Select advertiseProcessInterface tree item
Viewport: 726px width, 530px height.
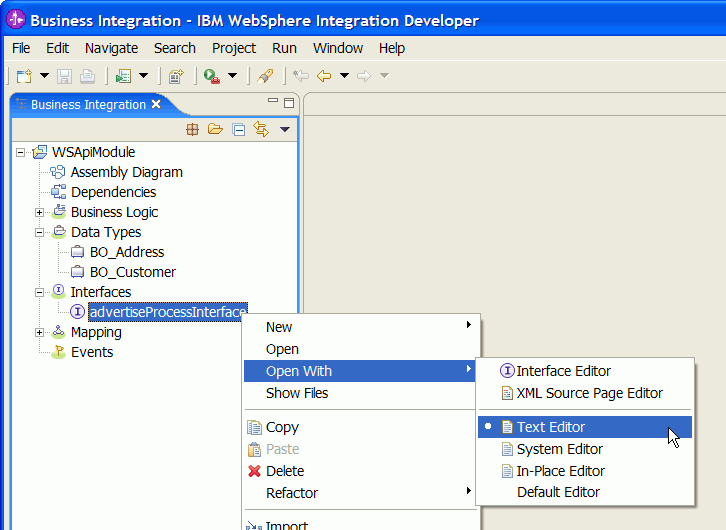(x=168, y=312)
